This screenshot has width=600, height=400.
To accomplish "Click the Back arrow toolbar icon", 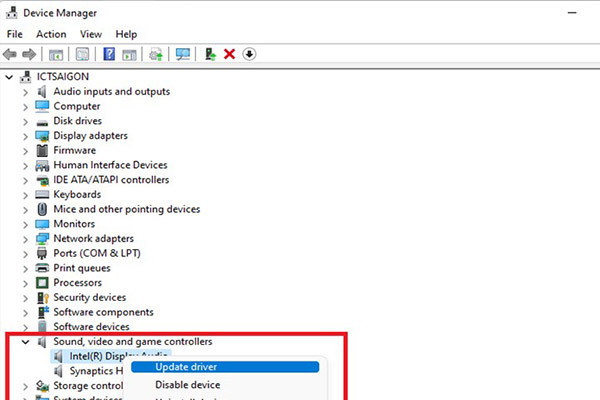I will (x=10, y=54).
